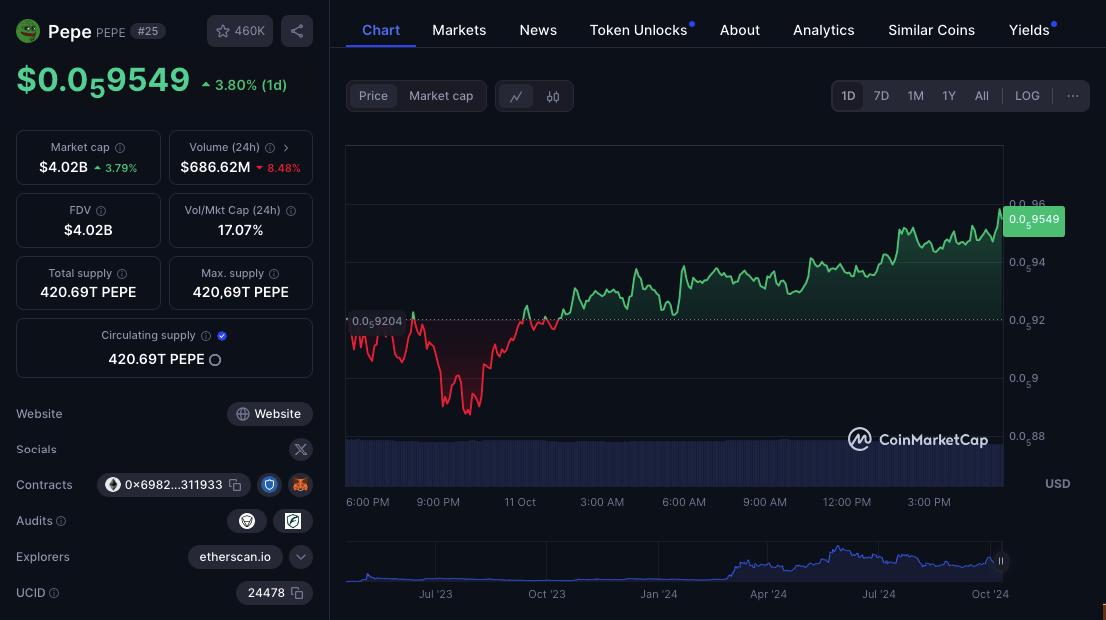
Task: Open the X (Twitter) socials icon
Action: (x=300, y=449)
